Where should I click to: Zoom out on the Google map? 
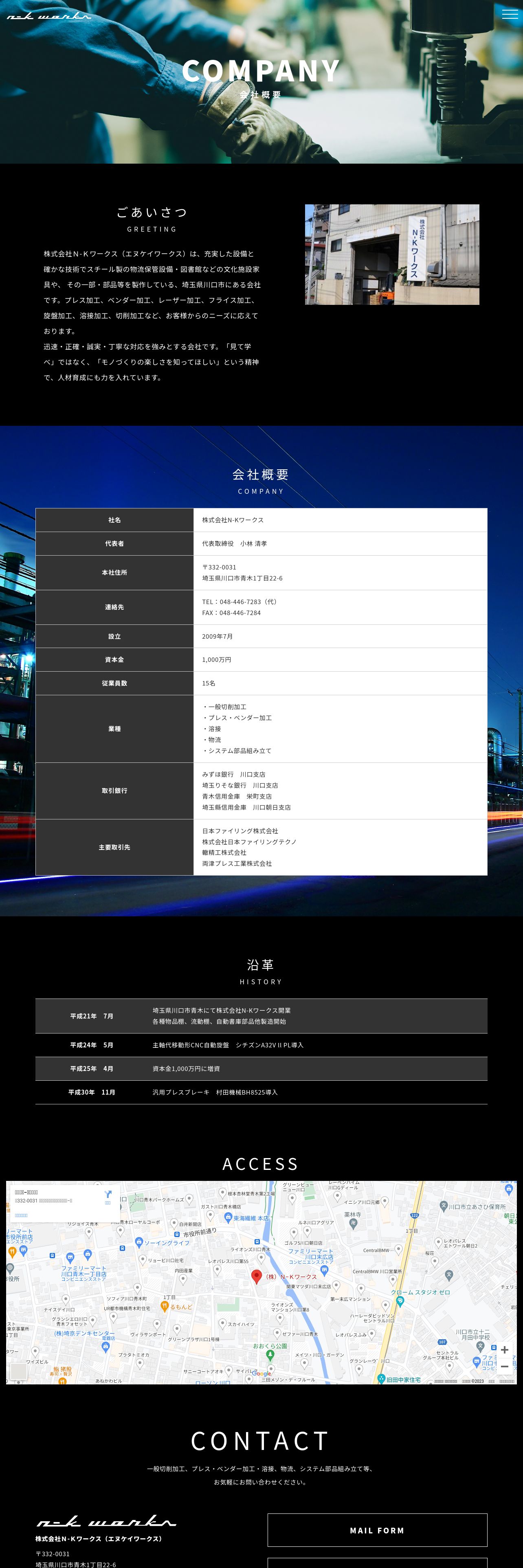[504, 1367]
